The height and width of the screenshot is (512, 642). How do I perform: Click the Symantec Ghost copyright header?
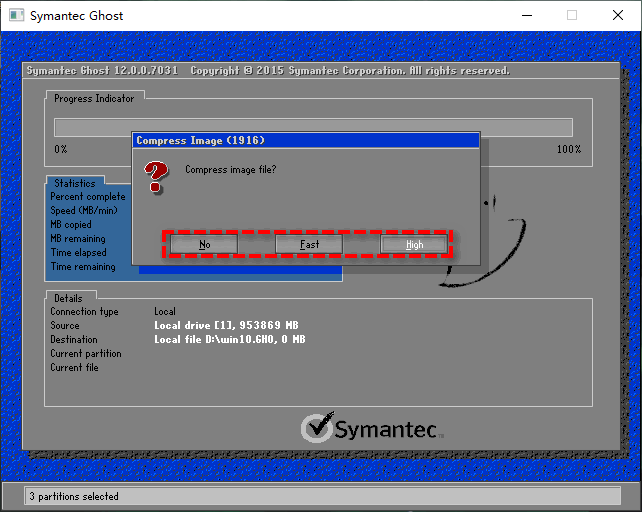[267, 71]
